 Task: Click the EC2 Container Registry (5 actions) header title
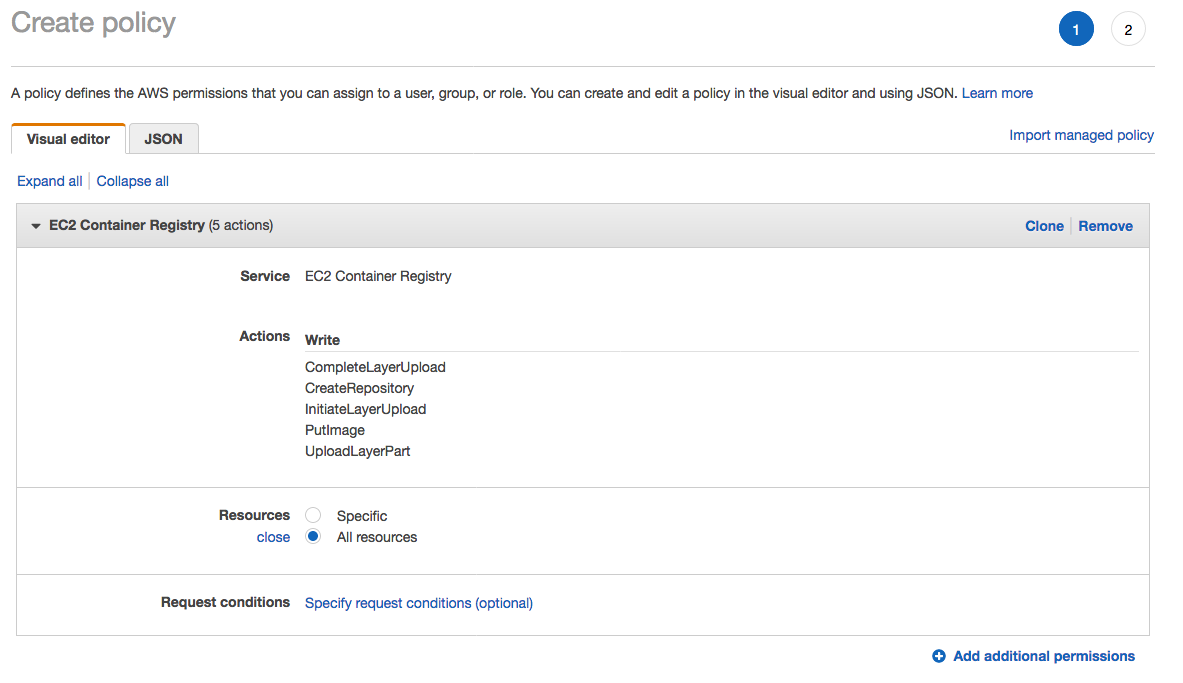pos(161,226)
